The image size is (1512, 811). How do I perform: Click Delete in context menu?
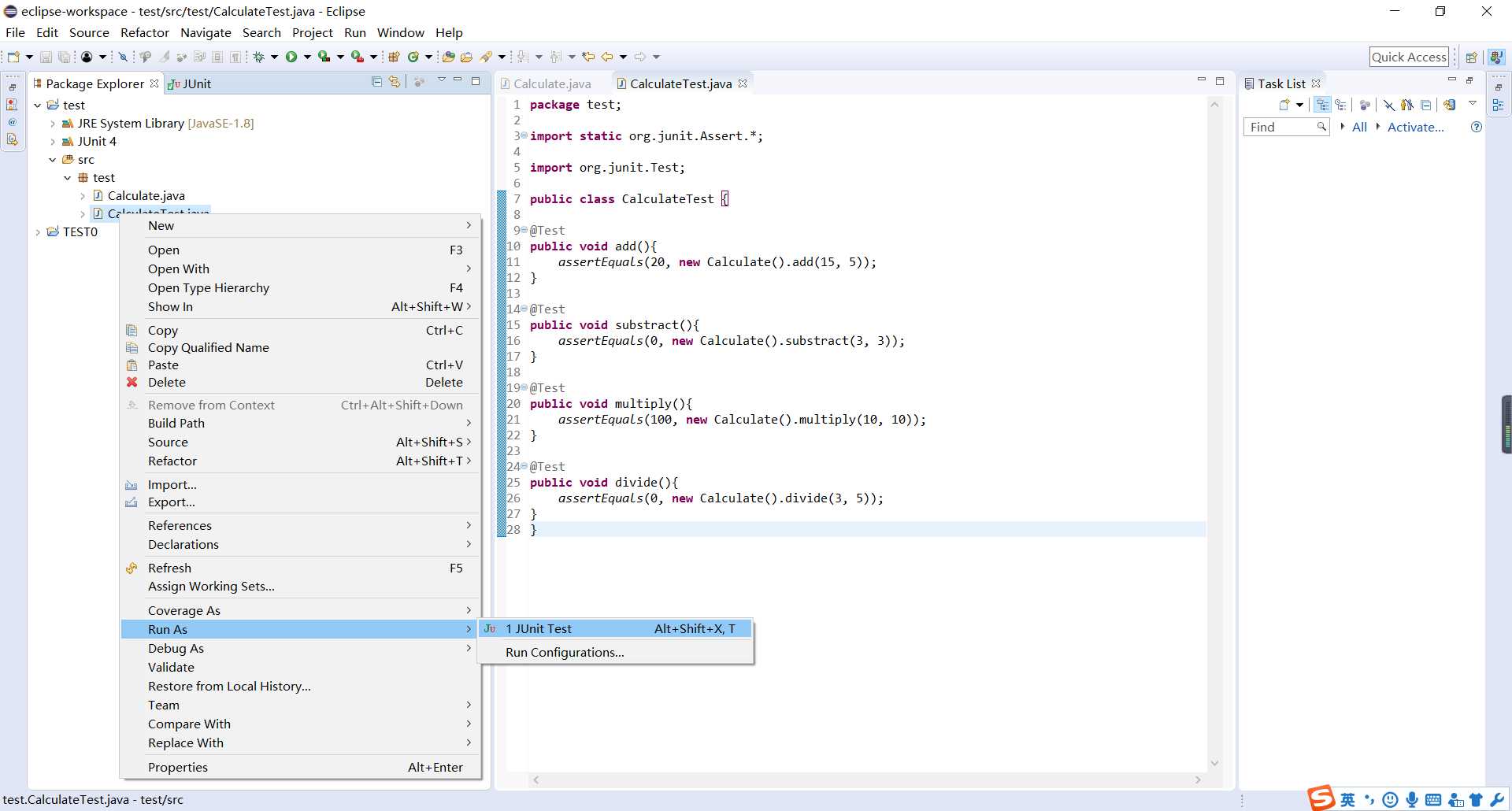[300, 382]
